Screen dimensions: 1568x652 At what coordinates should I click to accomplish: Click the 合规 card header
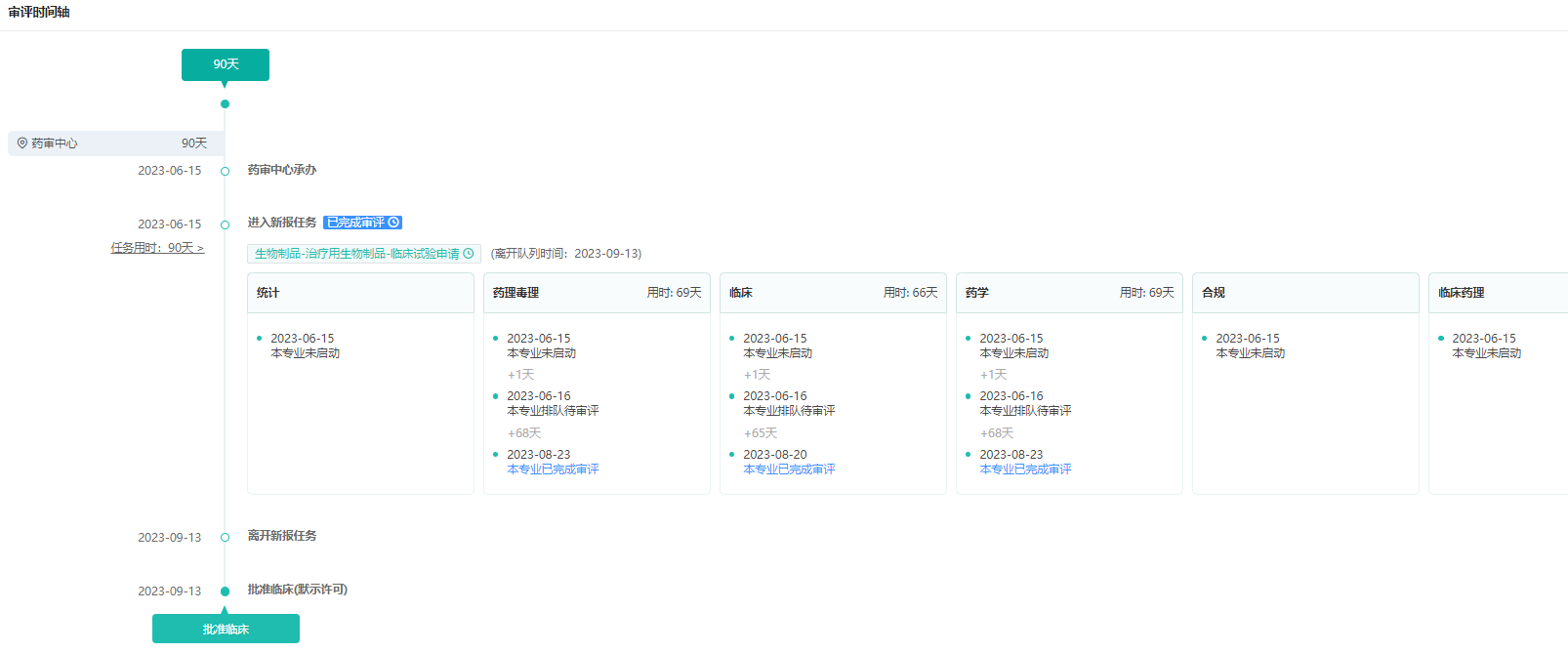[1305, 293]
